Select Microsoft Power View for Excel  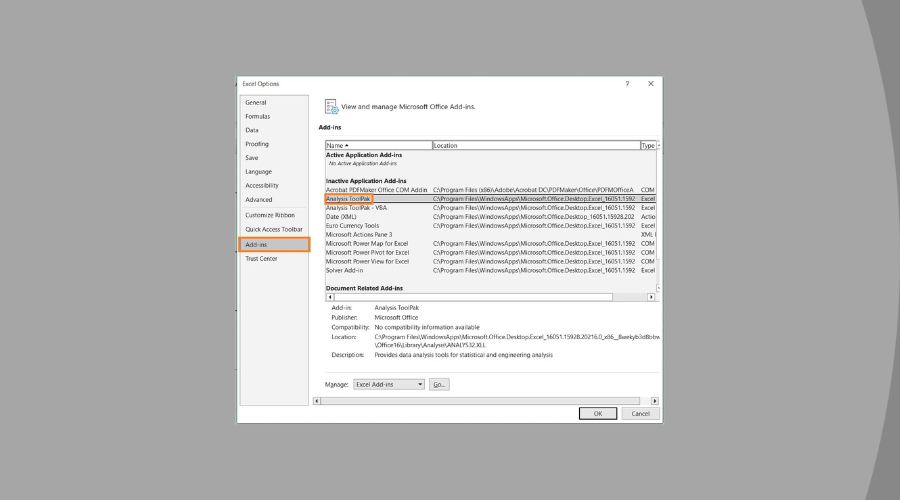pos(490,261)
